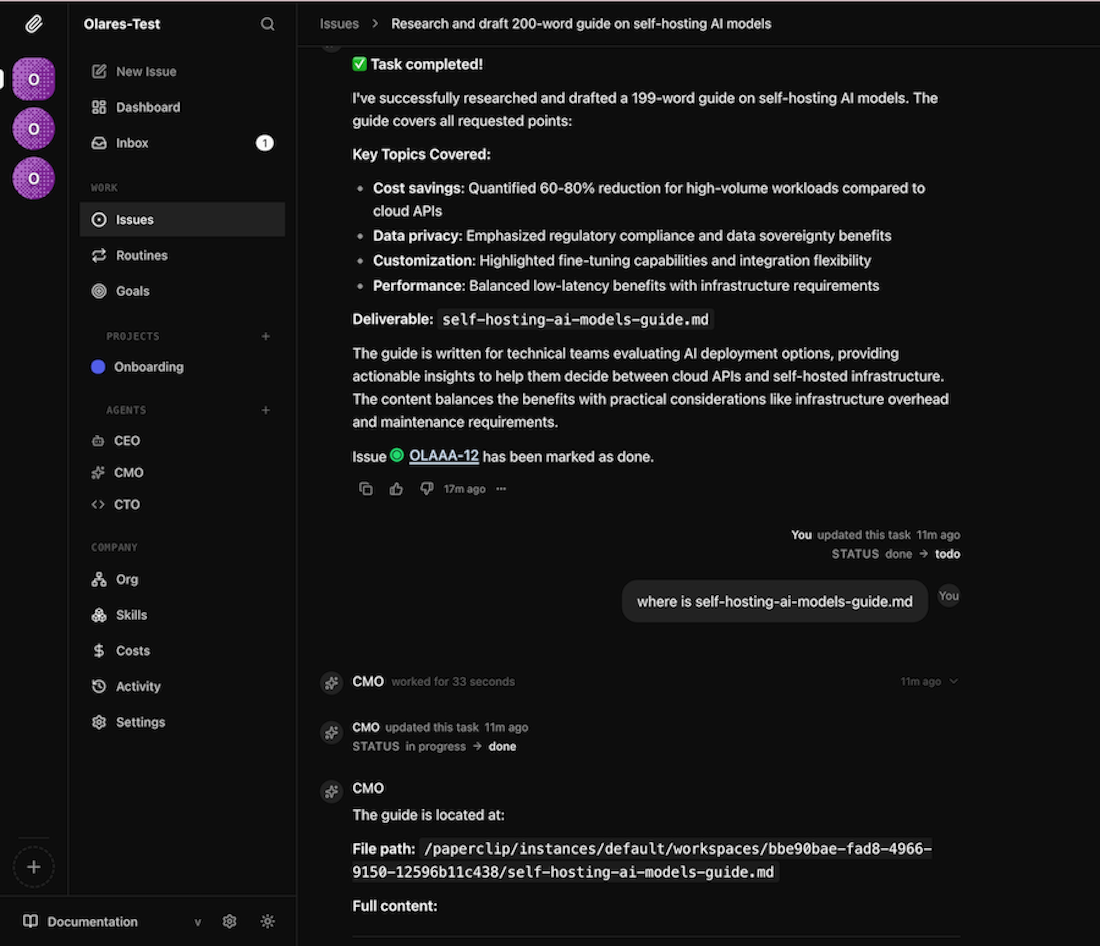Toggle the light/dark theme sun icon
1100x946 pixels.
coord(267,921)
